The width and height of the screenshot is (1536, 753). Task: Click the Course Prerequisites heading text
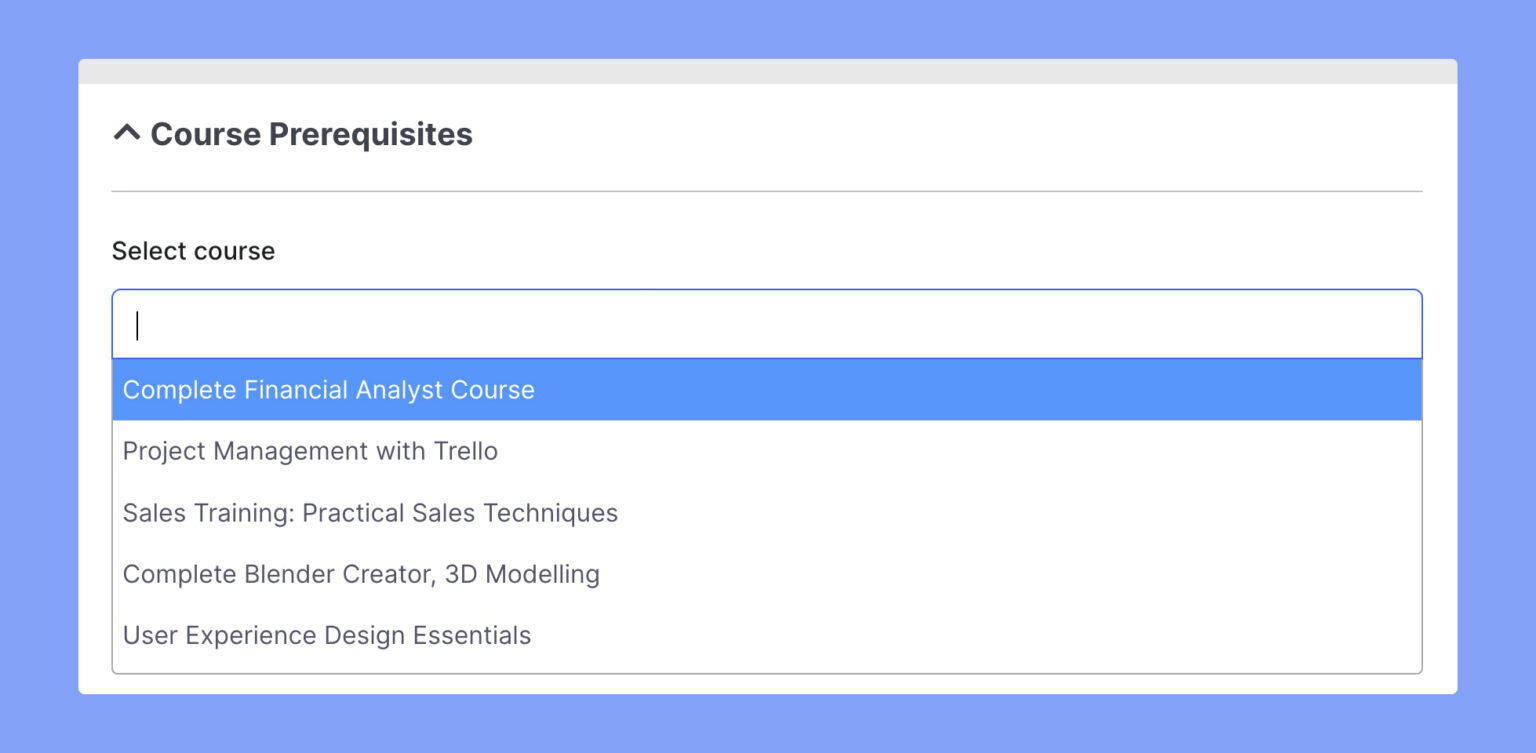click(311, 134)
